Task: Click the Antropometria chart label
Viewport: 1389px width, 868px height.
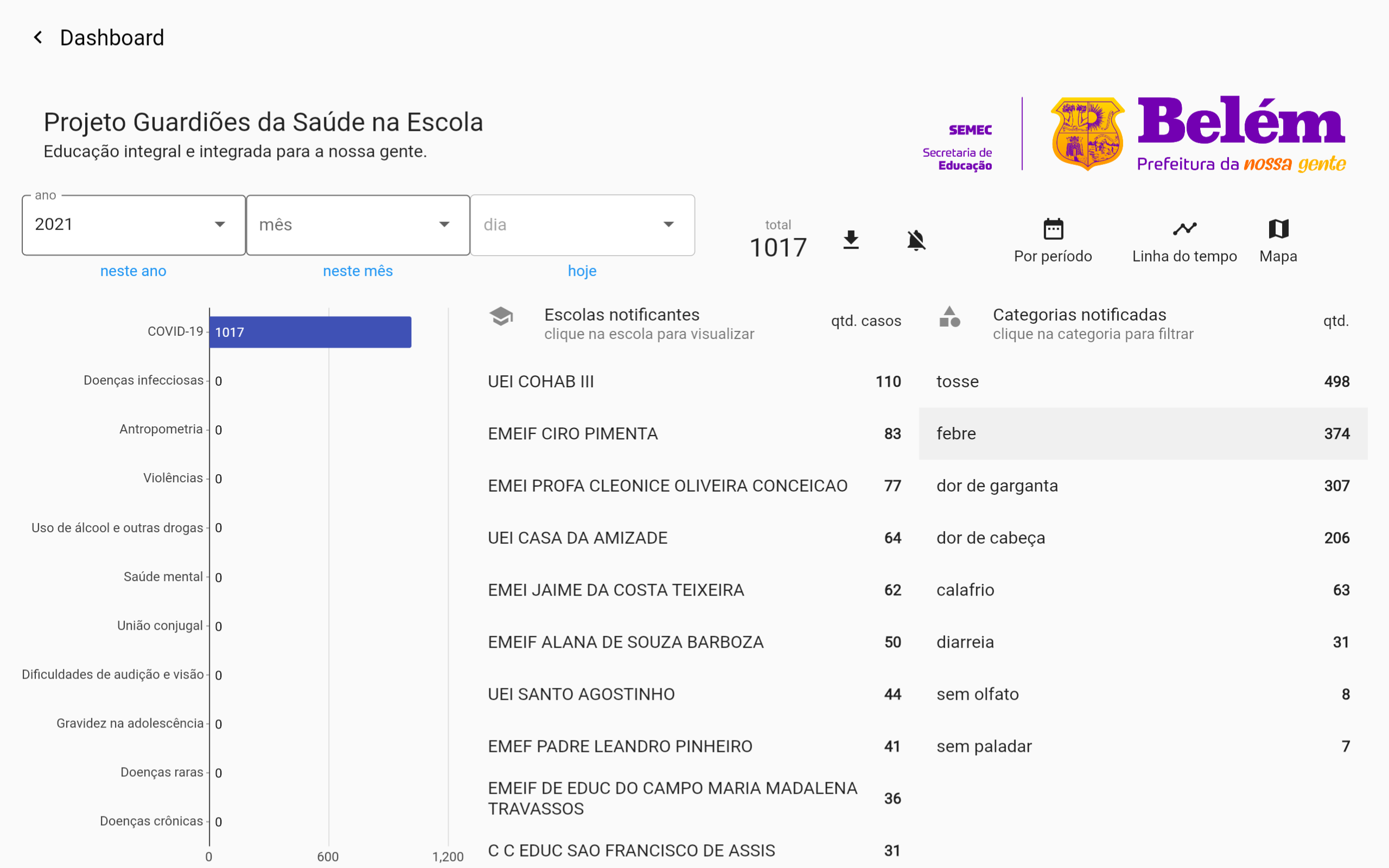Action: pos(161,429)
